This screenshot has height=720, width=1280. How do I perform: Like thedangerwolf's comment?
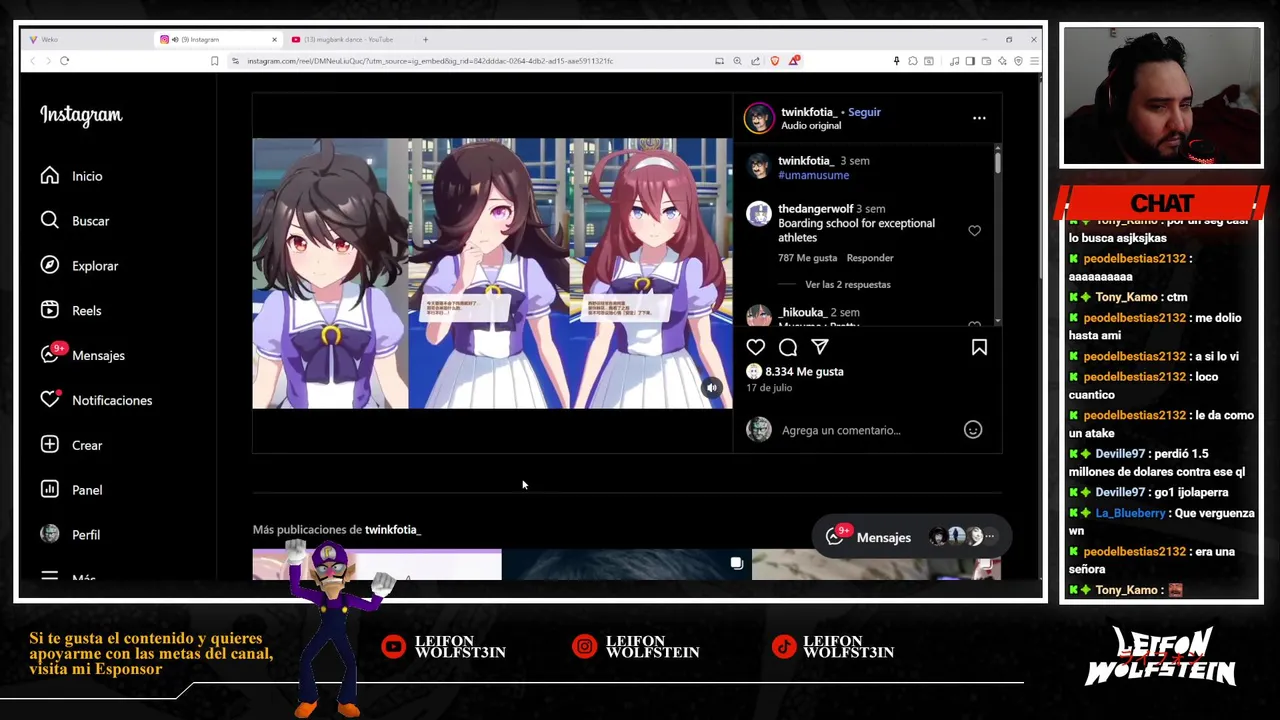point(974,231)
